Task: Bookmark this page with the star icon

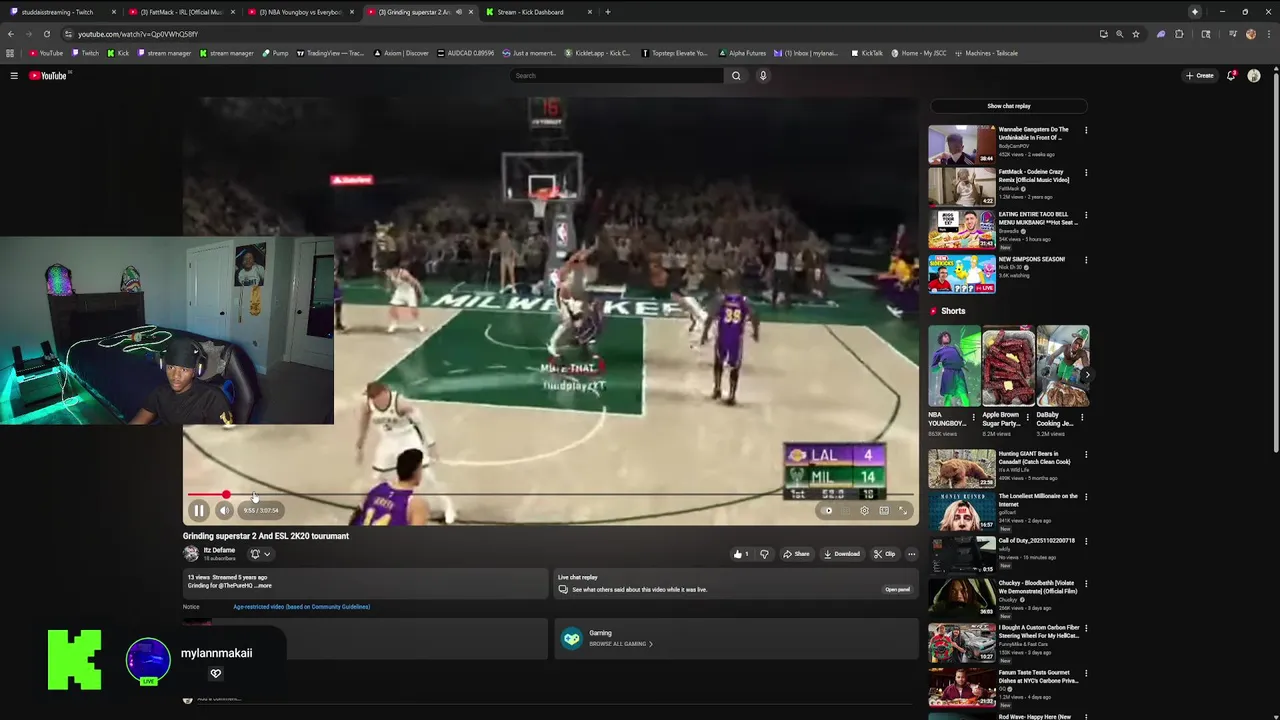Action: point(1135,34)
